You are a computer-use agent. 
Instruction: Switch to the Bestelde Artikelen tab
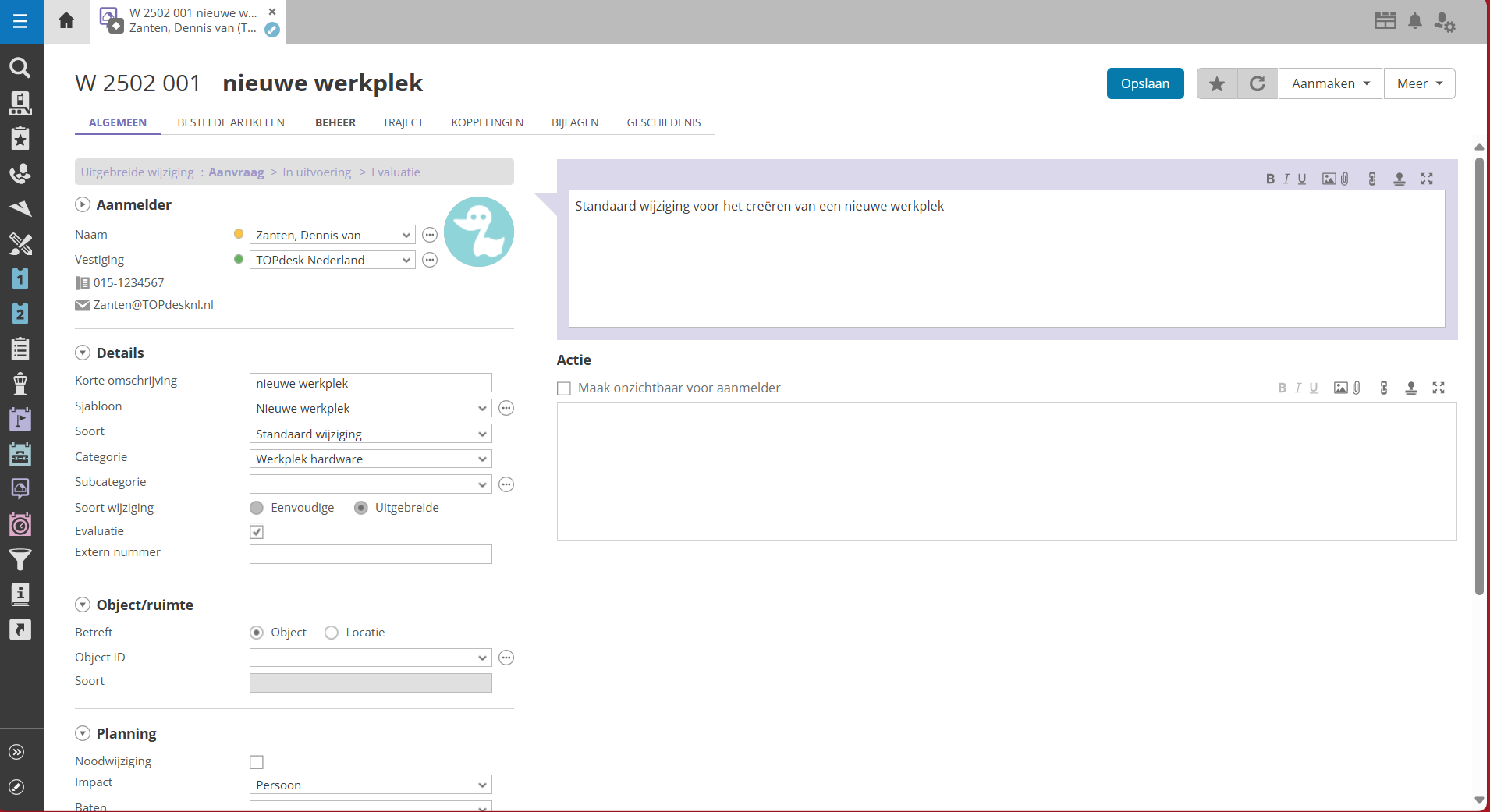(231, 122)
